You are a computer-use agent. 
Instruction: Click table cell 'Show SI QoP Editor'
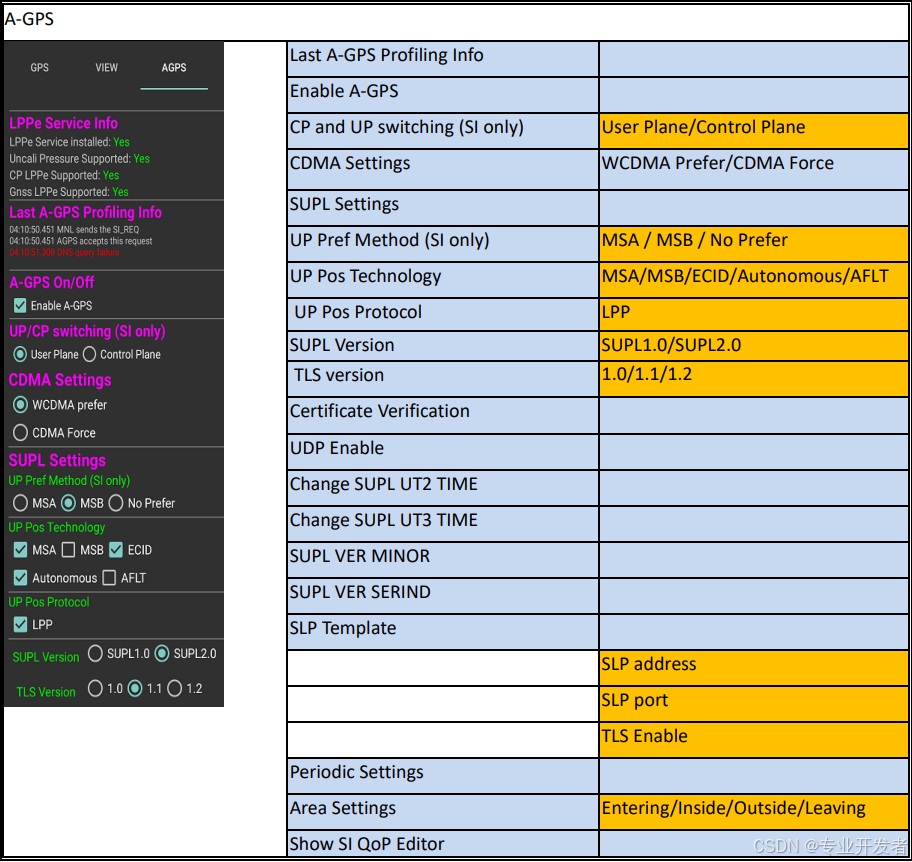[443, 844]
